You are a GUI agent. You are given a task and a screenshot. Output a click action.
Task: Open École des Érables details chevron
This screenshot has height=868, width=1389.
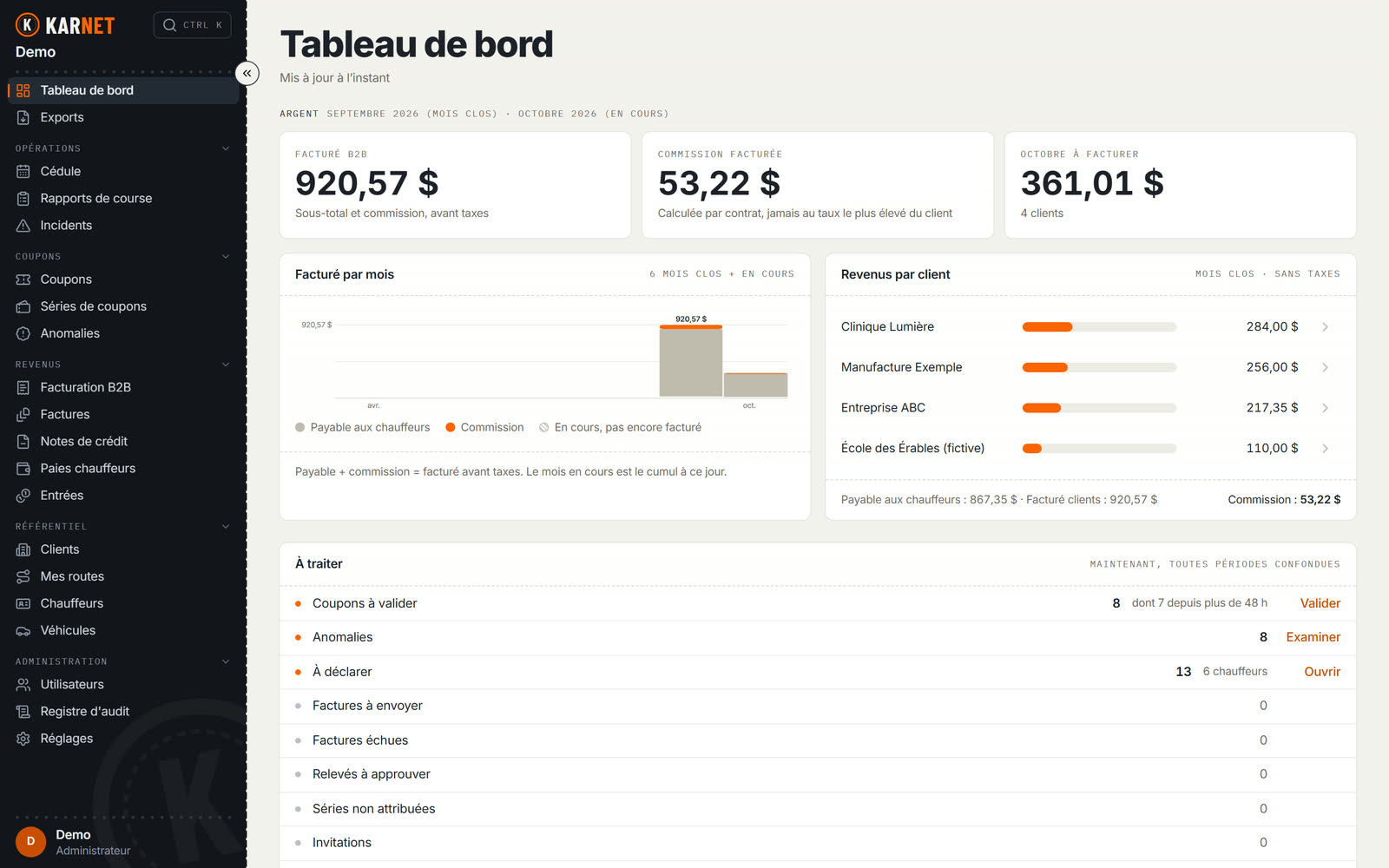pos(1326,449)
